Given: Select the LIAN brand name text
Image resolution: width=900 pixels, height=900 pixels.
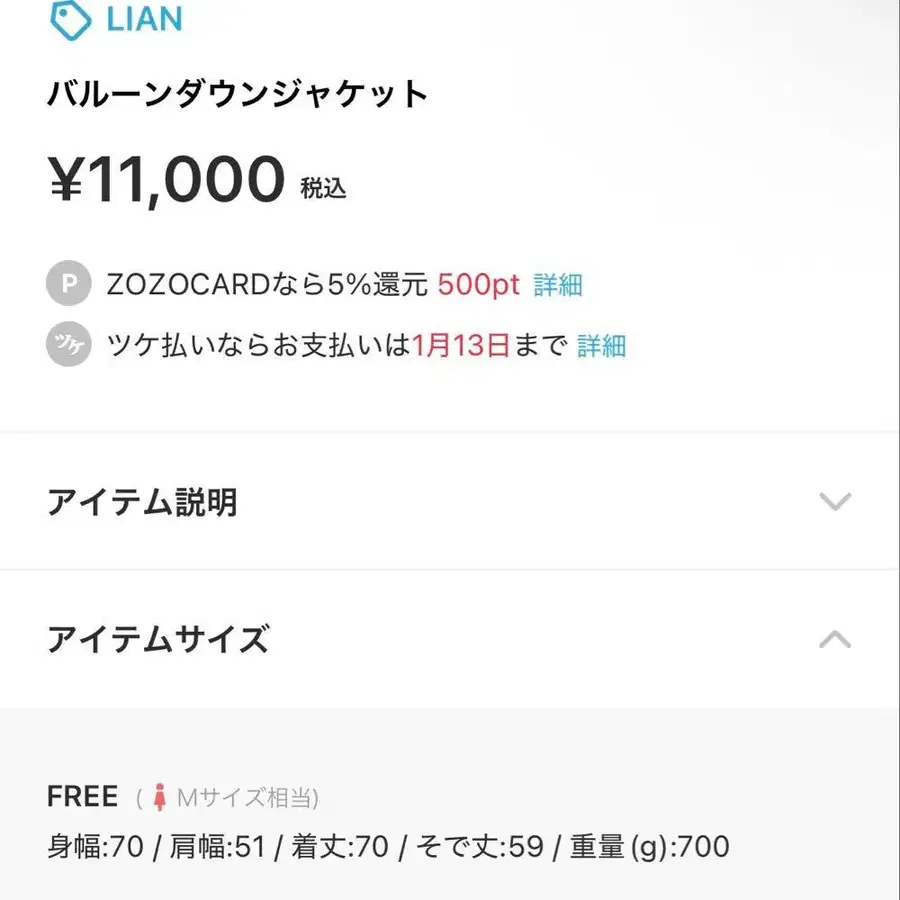Looking at the screenshot, I should (146, 16).
